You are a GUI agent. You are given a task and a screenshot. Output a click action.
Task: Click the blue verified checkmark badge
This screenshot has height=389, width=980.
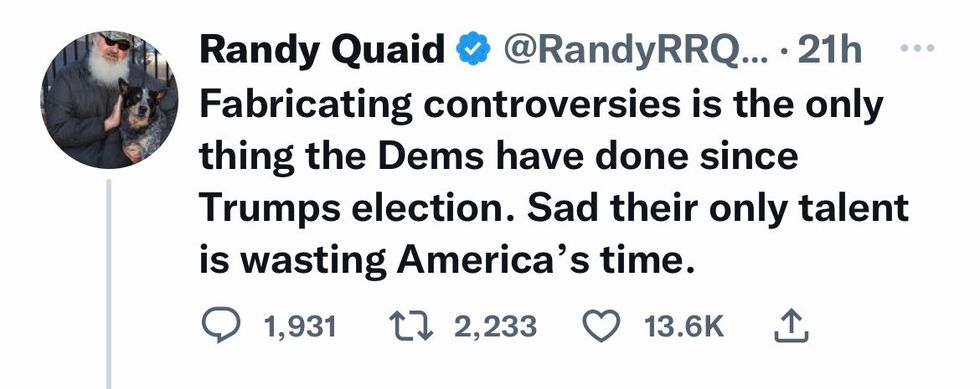click(x=474, y=51)
